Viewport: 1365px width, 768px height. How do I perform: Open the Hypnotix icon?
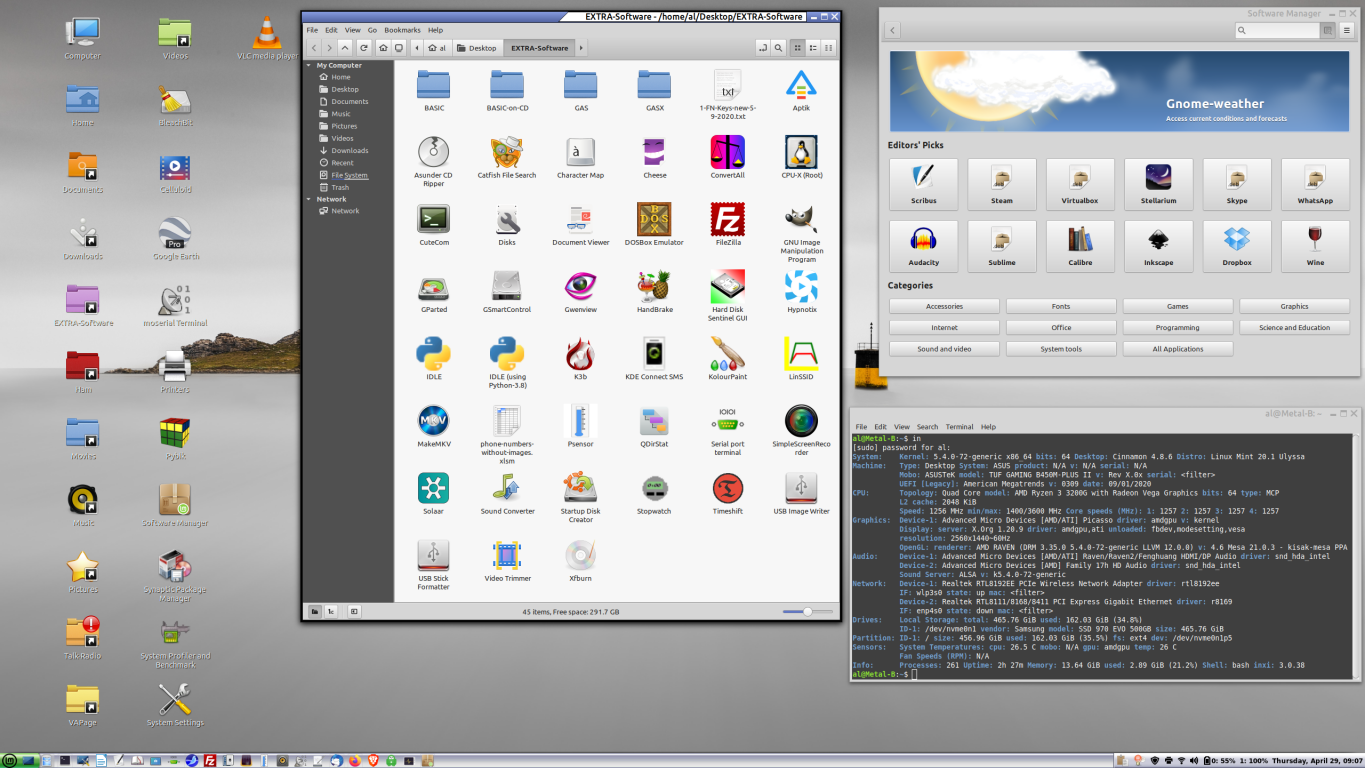[x=801, y=286]
